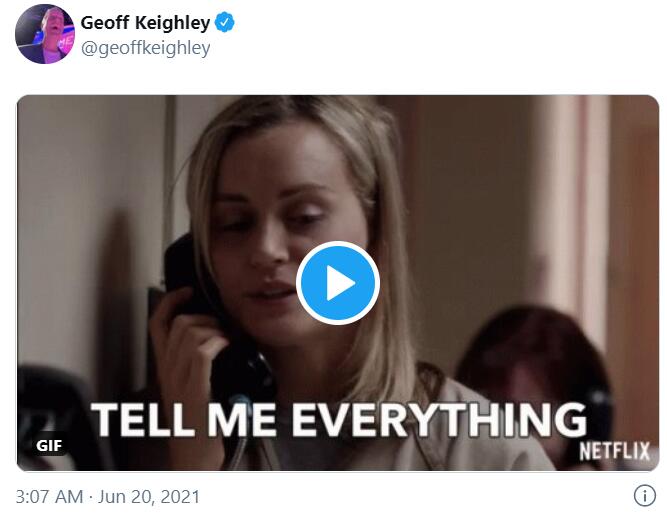Click the blue verified checkmark badge
Image resolution: width=667 pixels, height=513 pixels.
pos(225,23)
